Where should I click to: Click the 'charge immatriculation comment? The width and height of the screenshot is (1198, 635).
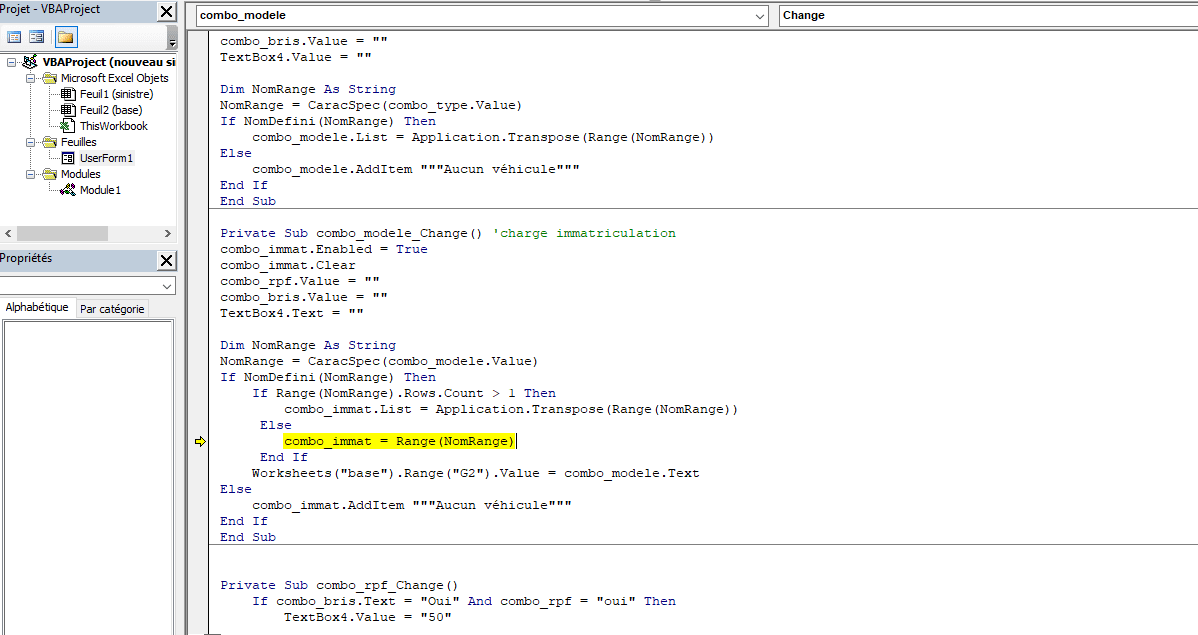click(584, 233)
